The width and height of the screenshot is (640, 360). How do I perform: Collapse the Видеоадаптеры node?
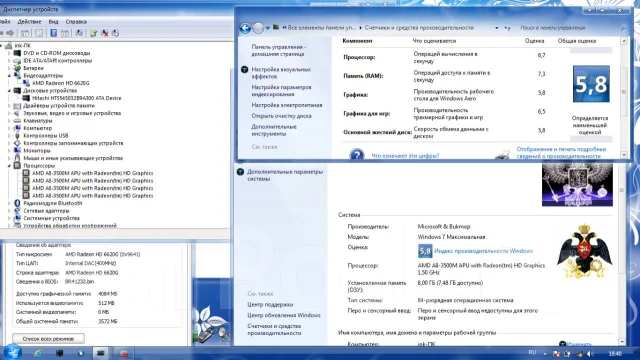tap(9, 76)
